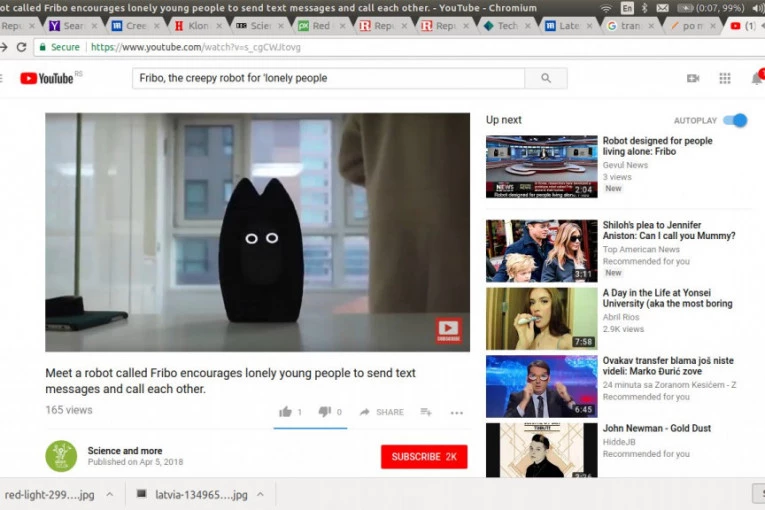Click the SHARE button
This screenshot has width=765, height=510.
382,412
